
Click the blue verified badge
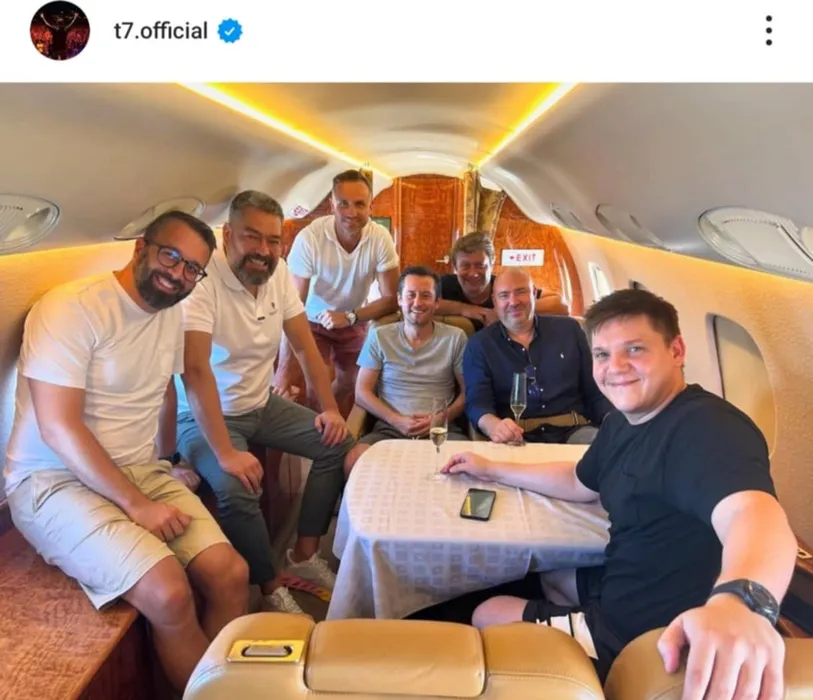pos(230,31)
